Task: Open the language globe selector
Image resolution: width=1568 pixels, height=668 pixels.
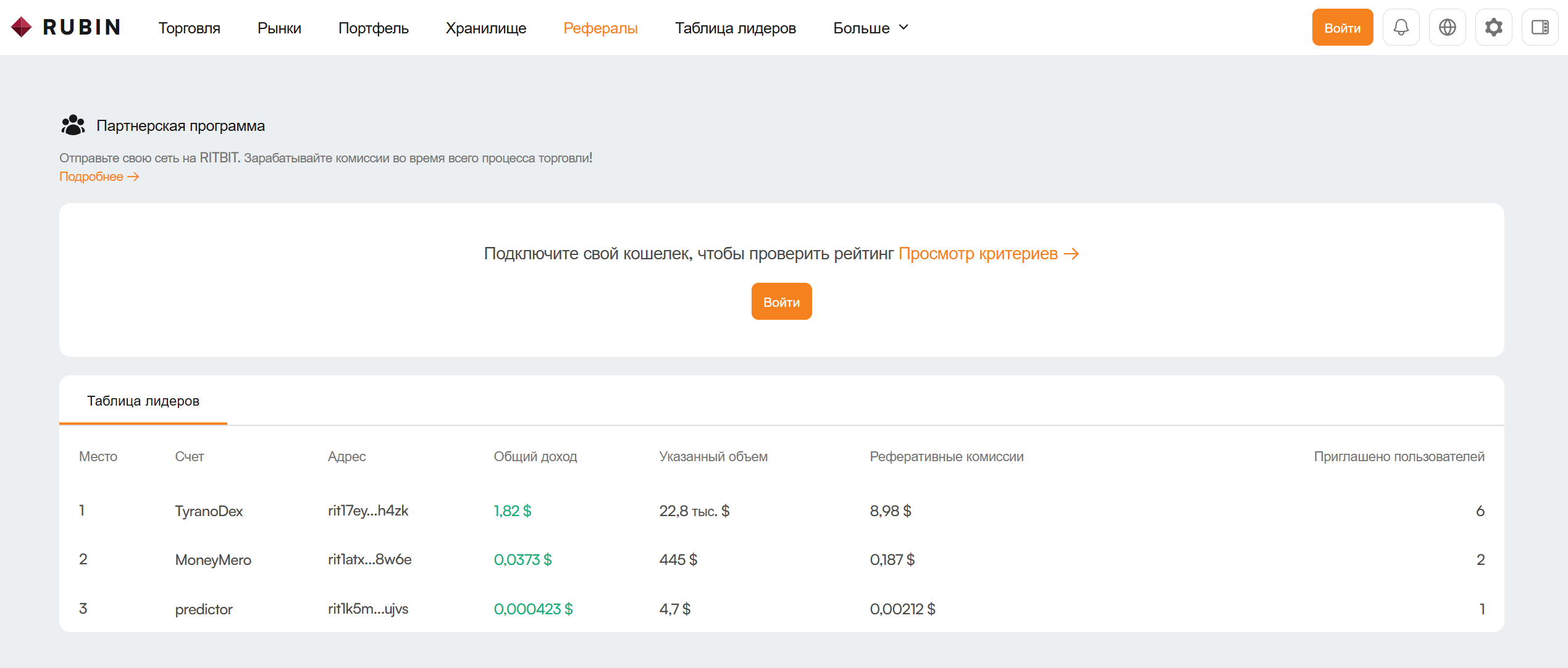Action: [x=1447, y=27]
